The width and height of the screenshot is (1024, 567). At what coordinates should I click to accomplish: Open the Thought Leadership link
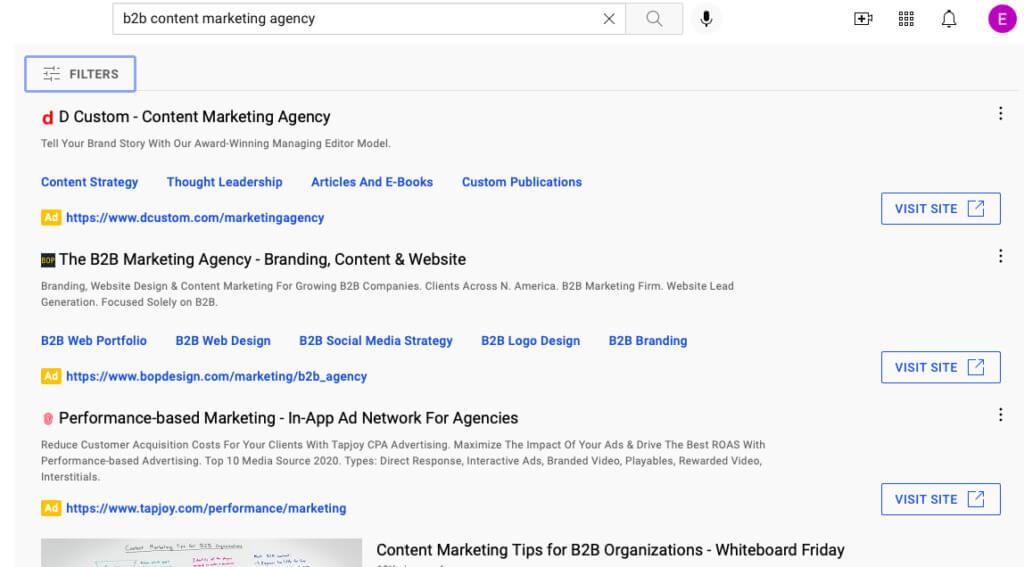click(225, 182)
